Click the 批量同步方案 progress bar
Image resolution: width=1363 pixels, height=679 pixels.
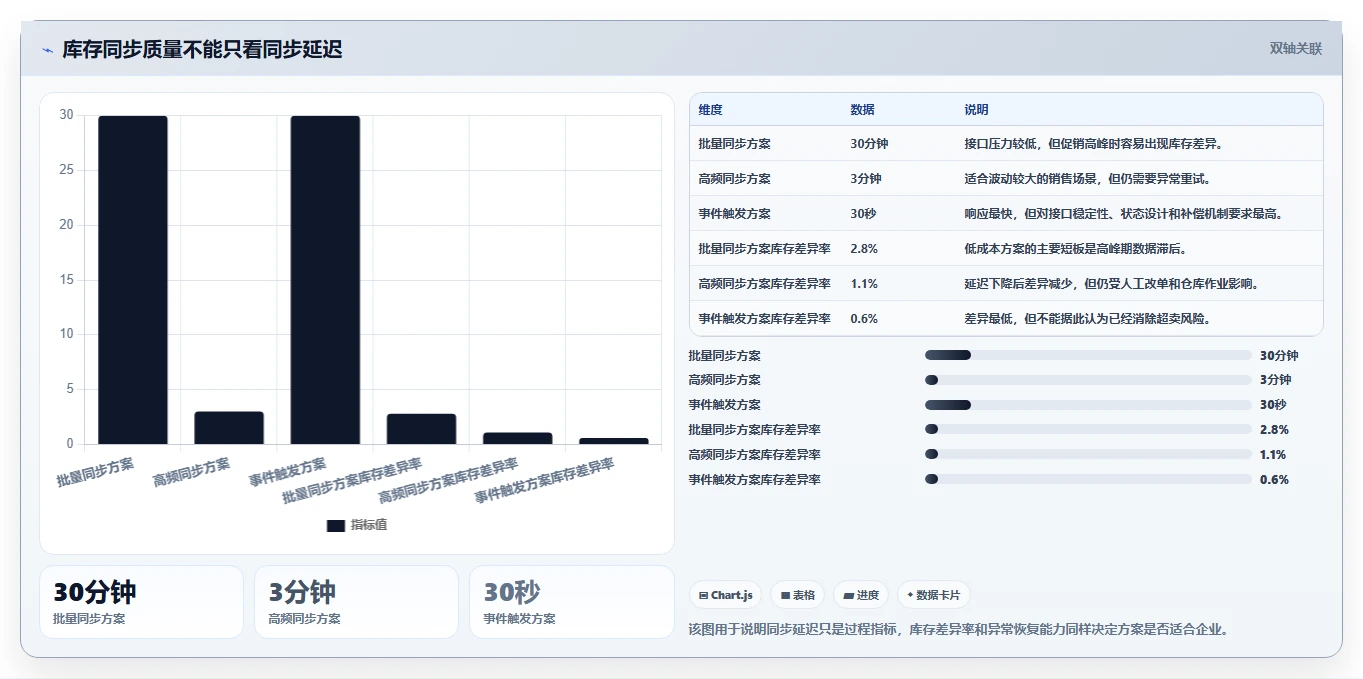coord(1088,355)
